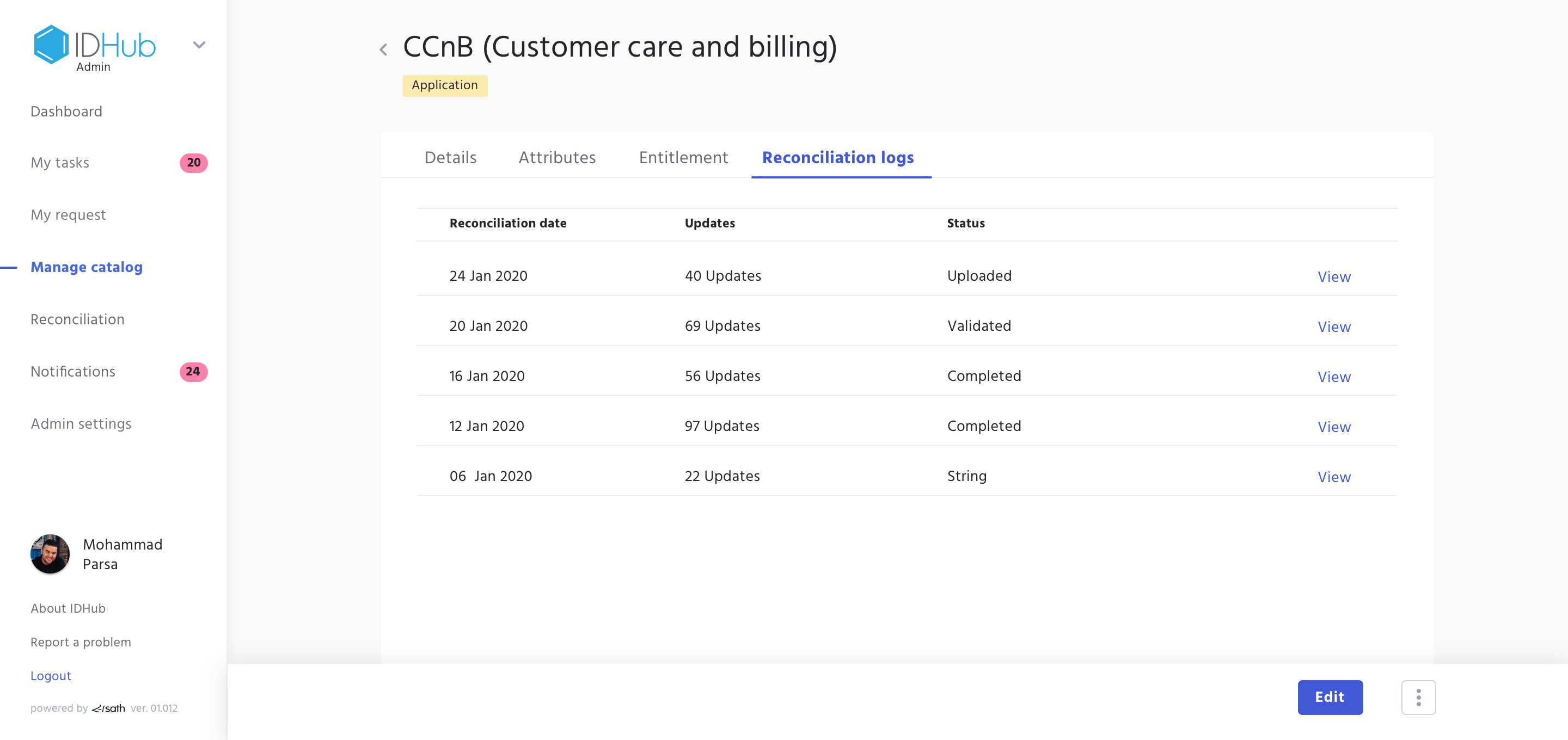Click the Application tag label
Image resolution: width=1568 pixels, height=740 pixels.
click(444, 85)
